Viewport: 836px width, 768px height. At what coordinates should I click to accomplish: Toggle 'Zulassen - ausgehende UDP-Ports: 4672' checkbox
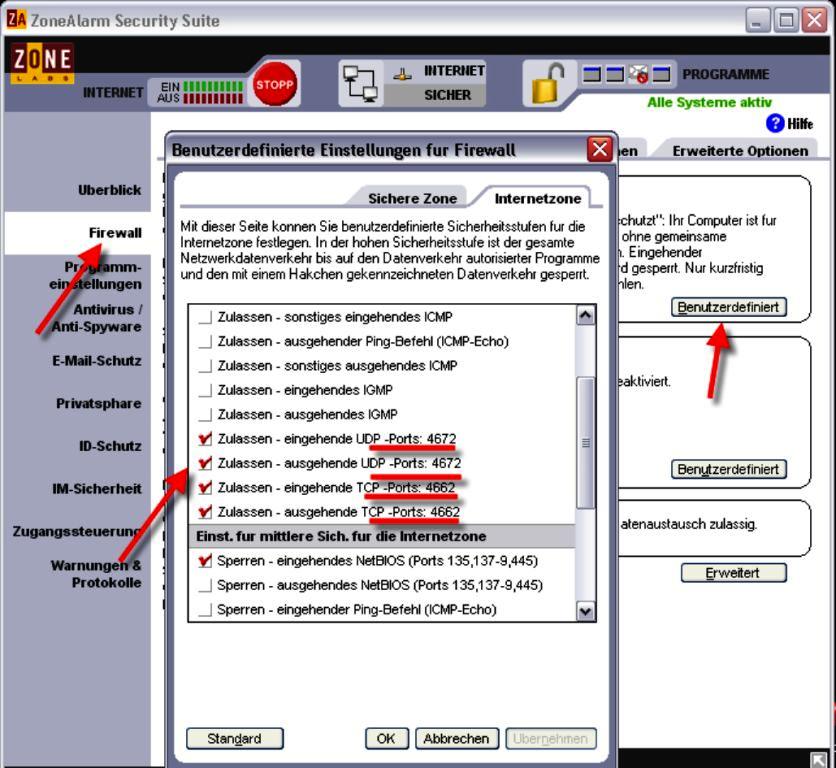click(x=205, y=463)
